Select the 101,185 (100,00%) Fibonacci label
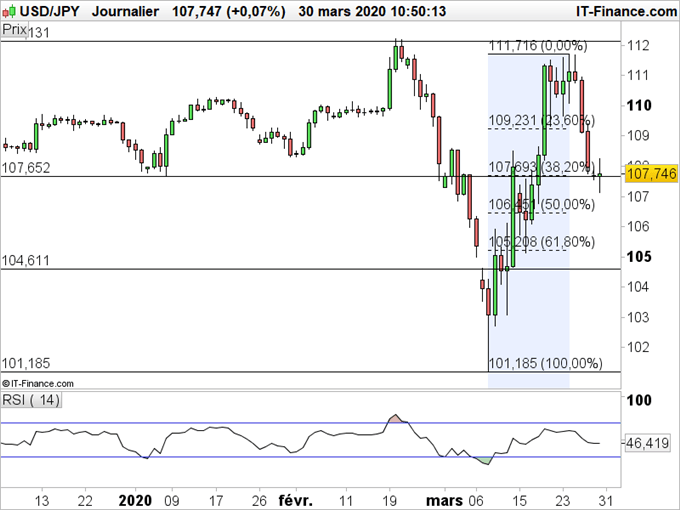680x510 pixels. coord(546,363)
